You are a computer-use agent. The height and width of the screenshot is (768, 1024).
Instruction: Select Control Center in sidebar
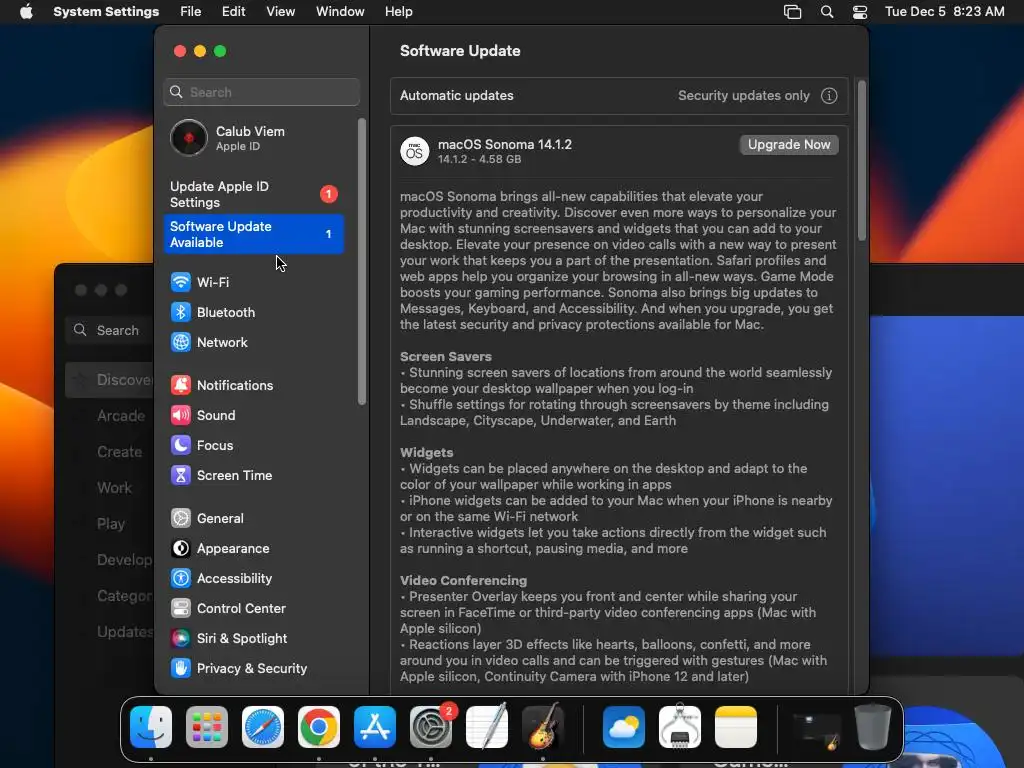point(253,609)
